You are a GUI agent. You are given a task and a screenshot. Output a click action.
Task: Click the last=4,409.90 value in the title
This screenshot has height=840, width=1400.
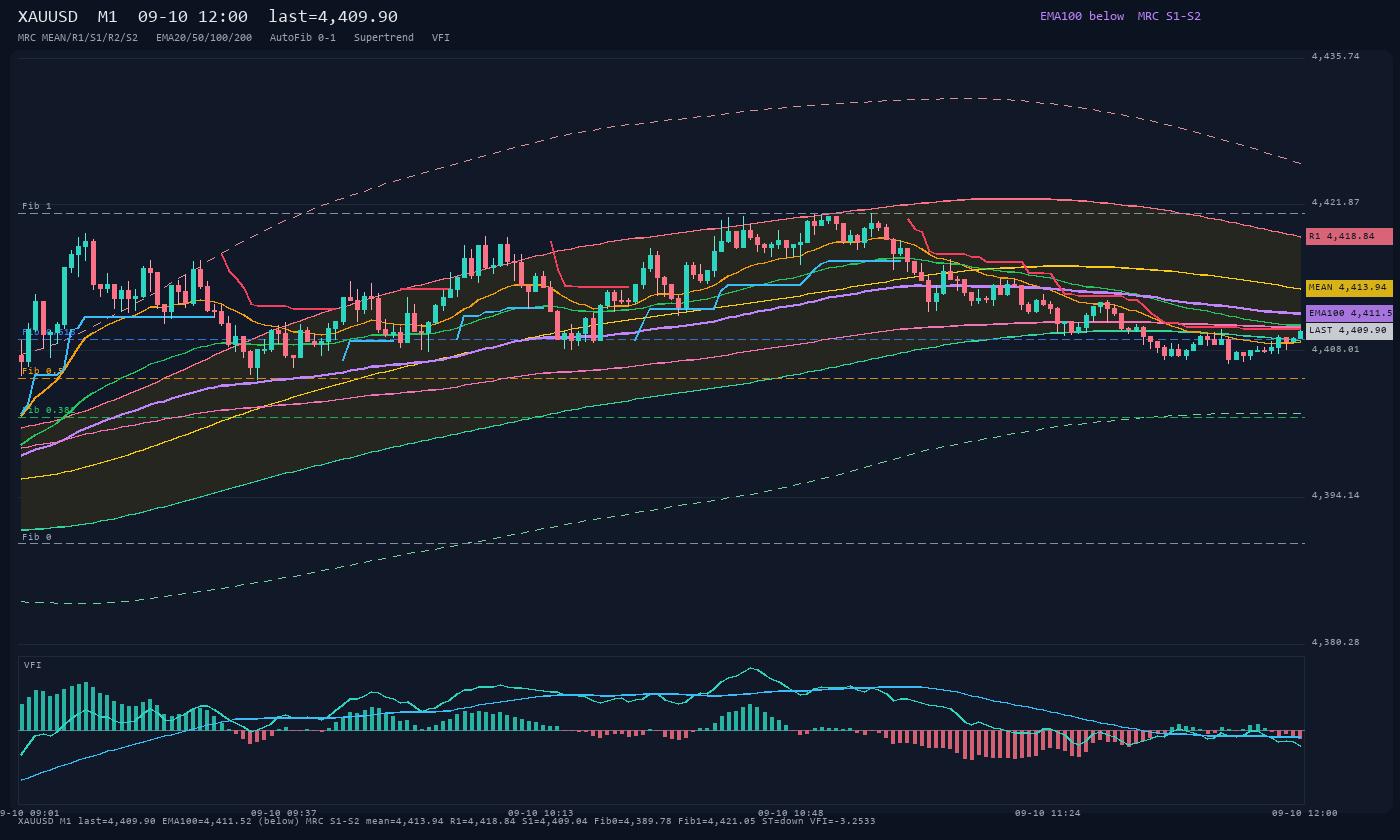pos(333,17)
